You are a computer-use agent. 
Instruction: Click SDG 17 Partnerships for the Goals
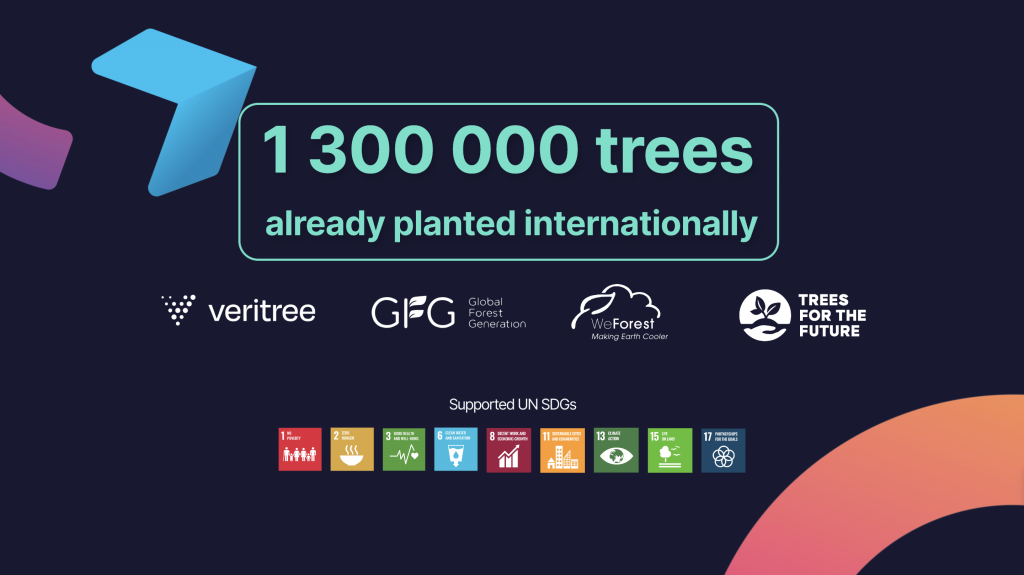pos(723,450)
